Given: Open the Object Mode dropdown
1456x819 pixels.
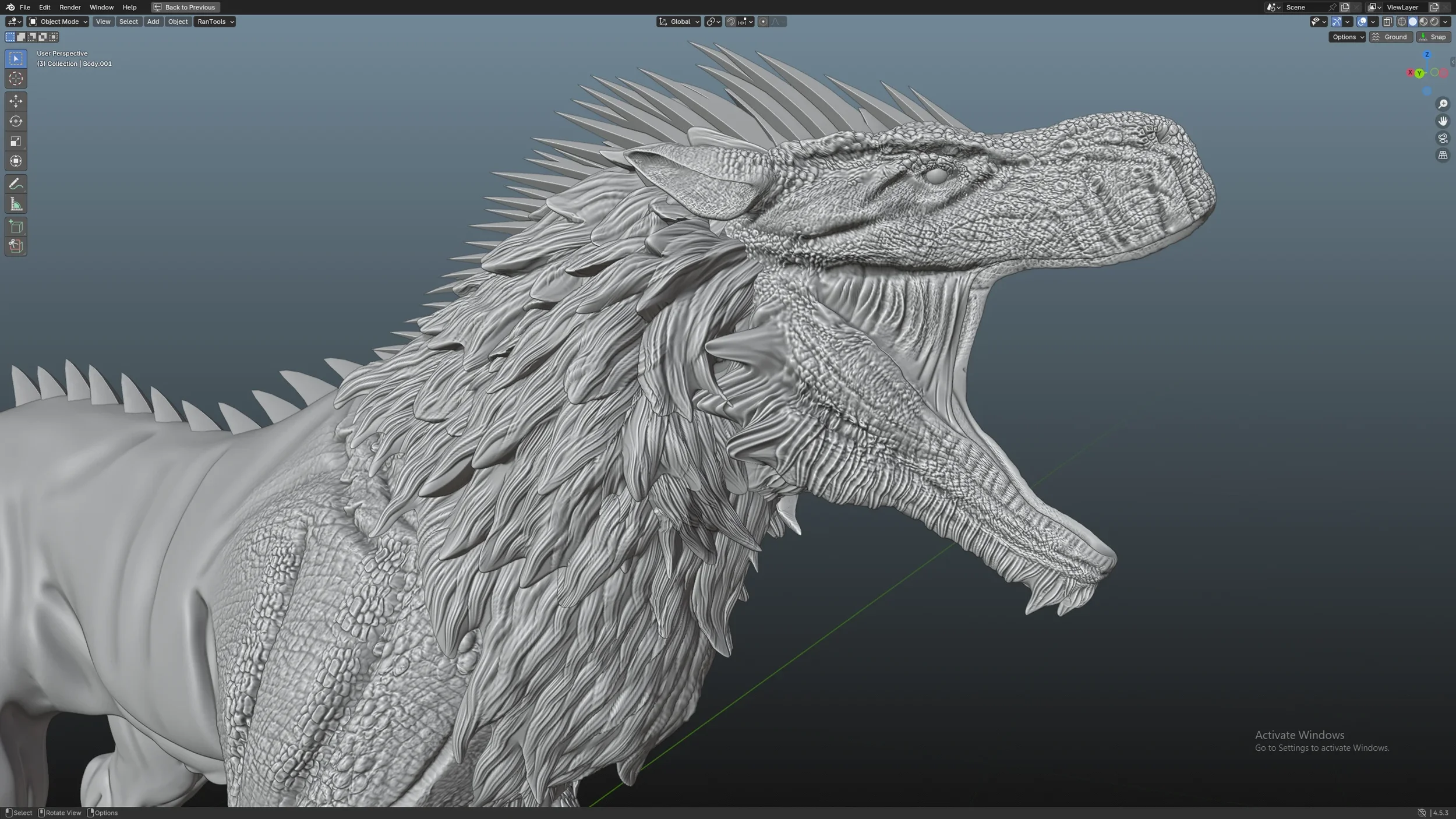Looking at the screenshot, I should pos(58,22).
